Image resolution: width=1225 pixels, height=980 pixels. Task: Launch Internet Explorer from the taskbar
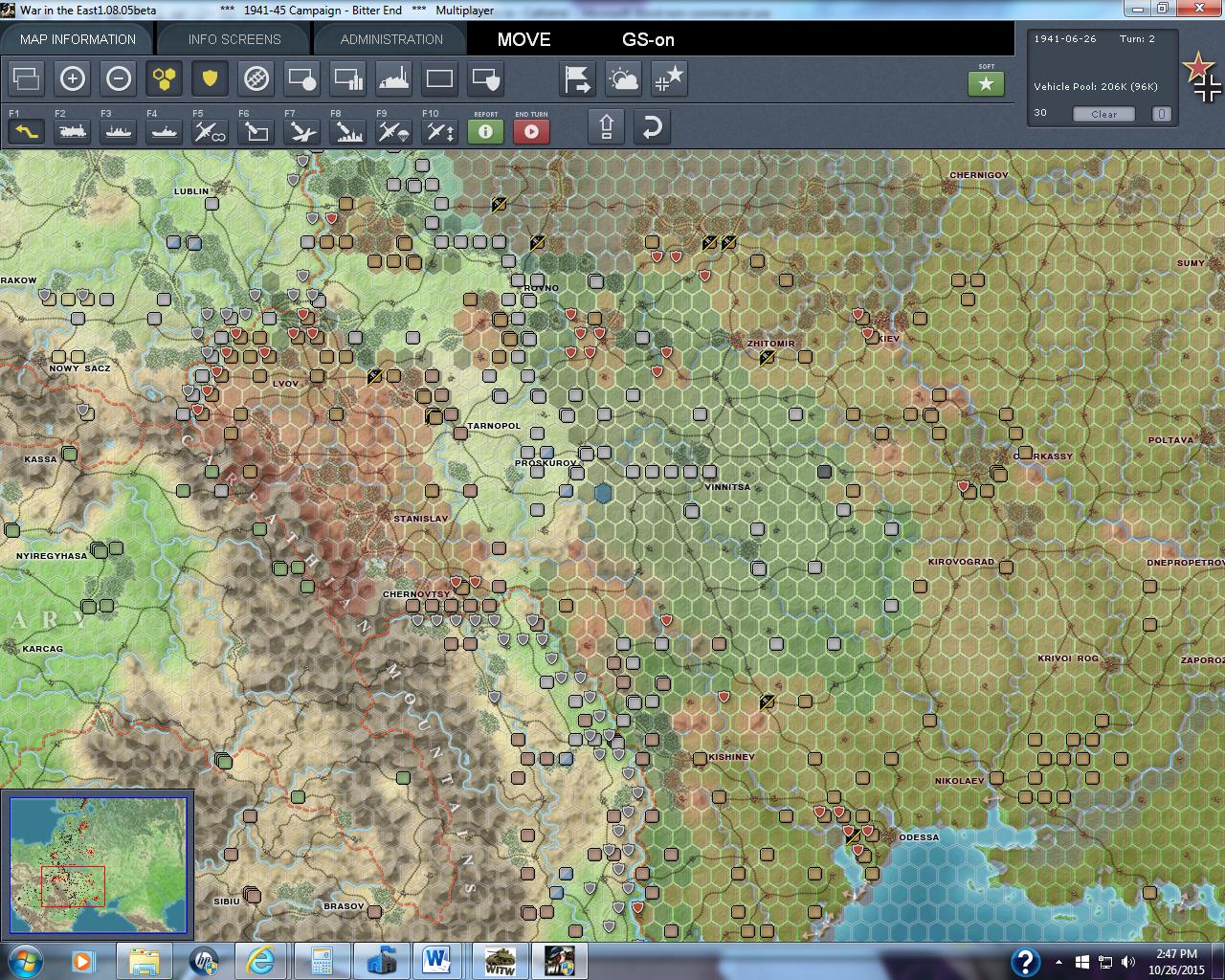259,960
